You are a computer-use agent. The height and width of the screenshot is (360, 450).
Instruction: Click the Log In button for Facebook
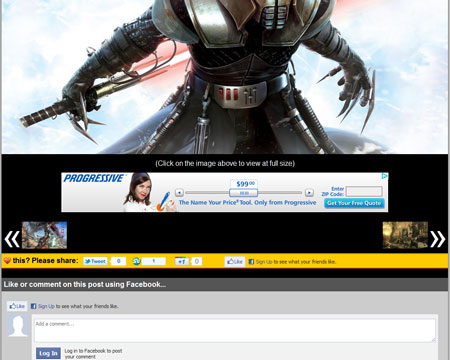pyautogui.click(x=48, y=353)
